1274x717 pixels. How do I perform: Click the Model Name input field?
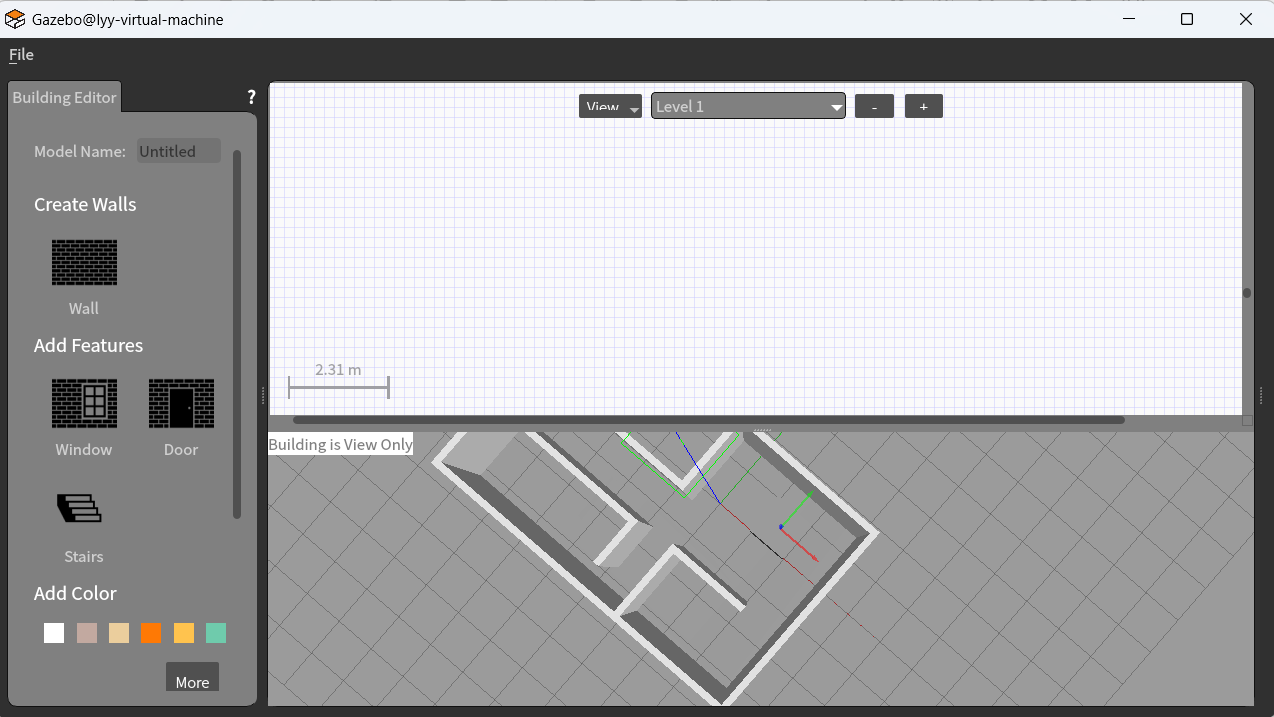(x=178, y=151)
